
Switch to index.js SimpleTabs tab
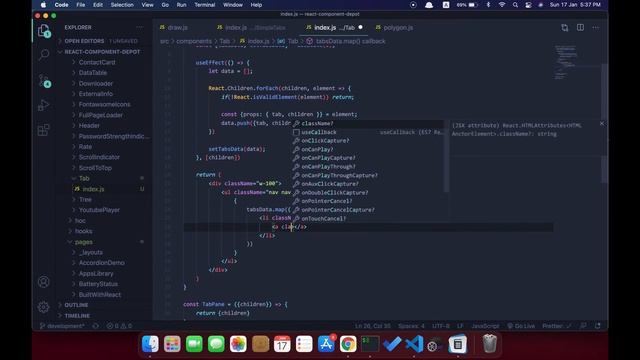255,27
